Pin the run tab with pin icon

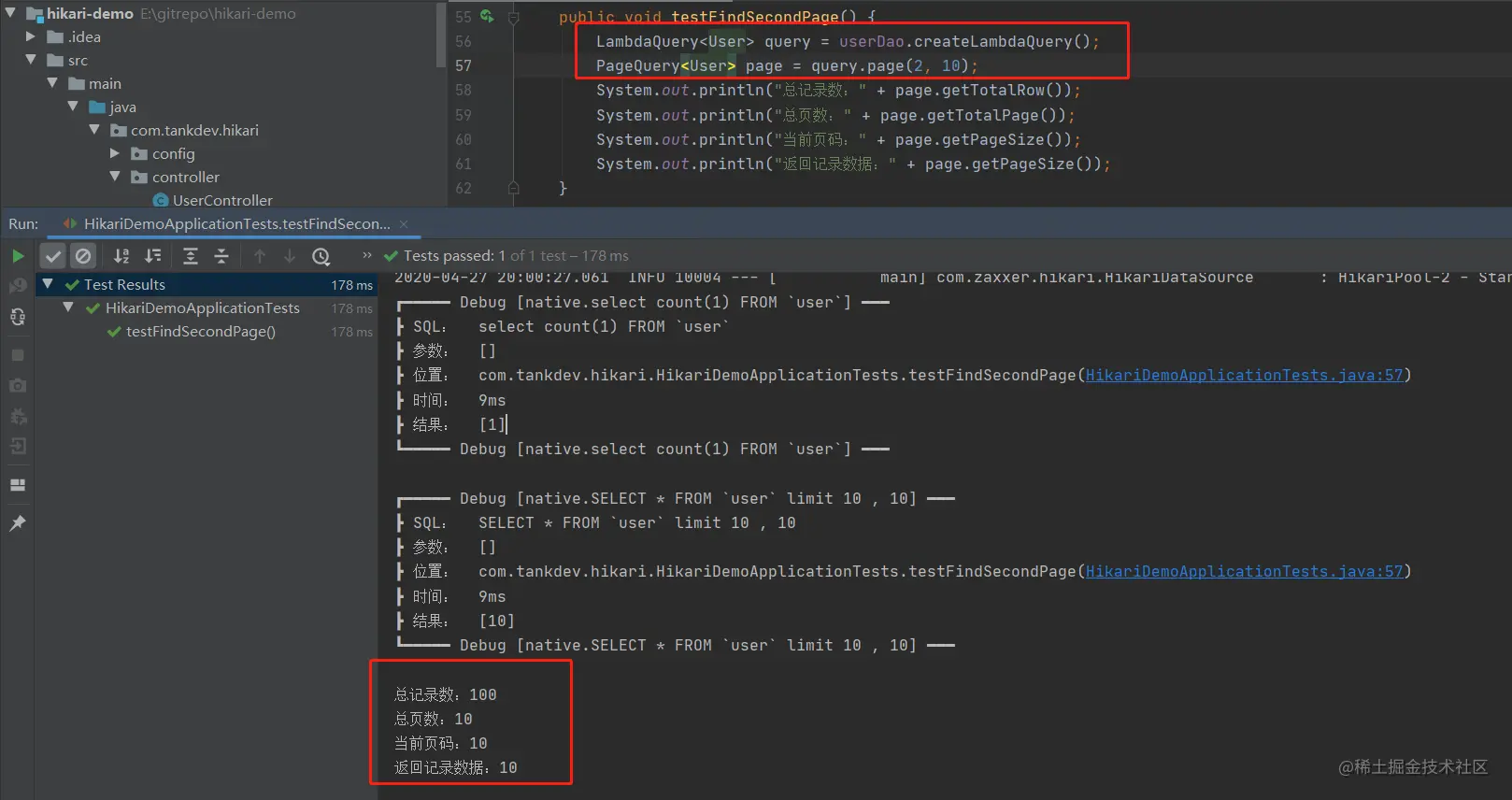tap(18, 523)
